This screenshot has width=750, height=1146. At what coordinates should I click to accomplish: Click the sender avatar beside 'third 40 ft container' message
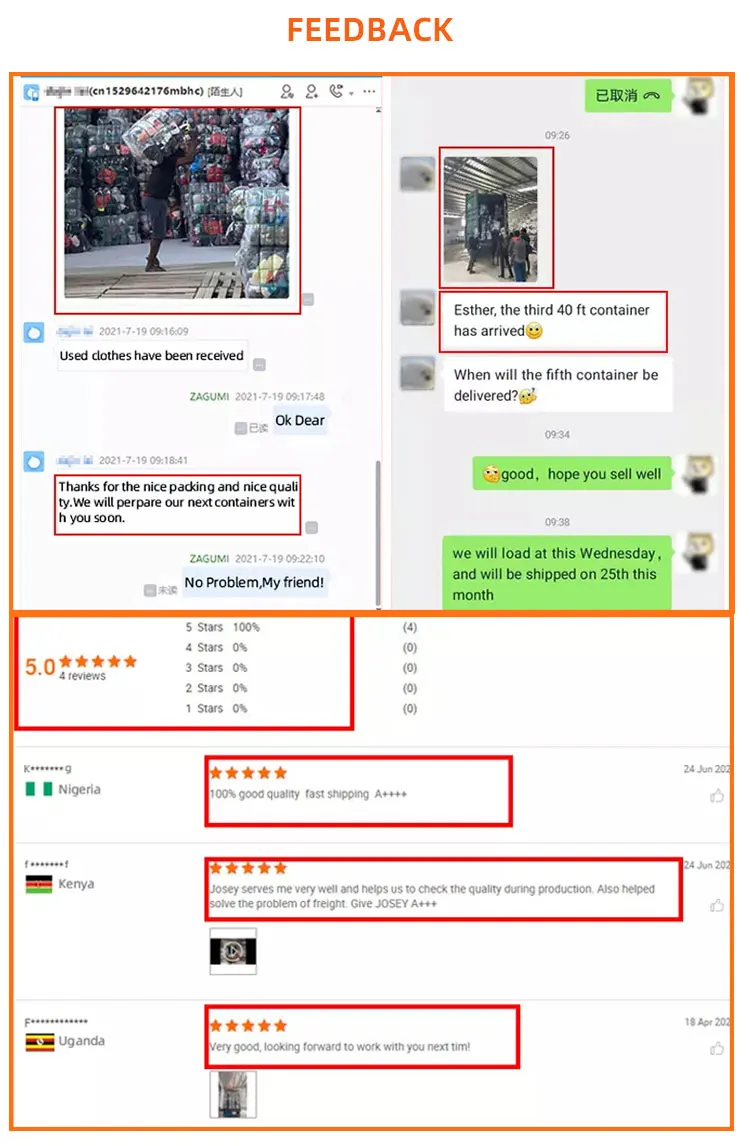(x=417, y=308)
